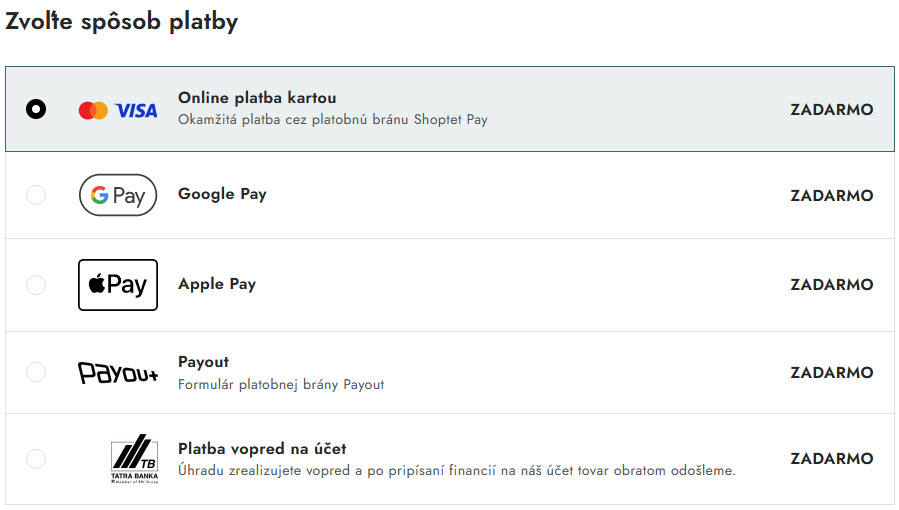Click the Payout brand logo
This screenshot has height=510, width=899.
(x=118, y=372)
